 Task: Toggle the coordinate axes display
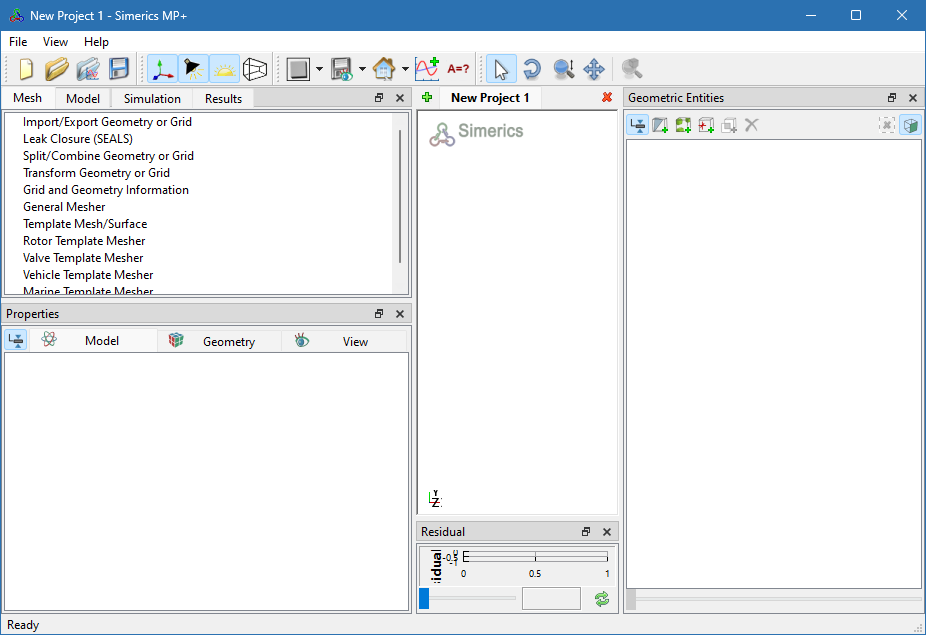(x=162, y=69)
